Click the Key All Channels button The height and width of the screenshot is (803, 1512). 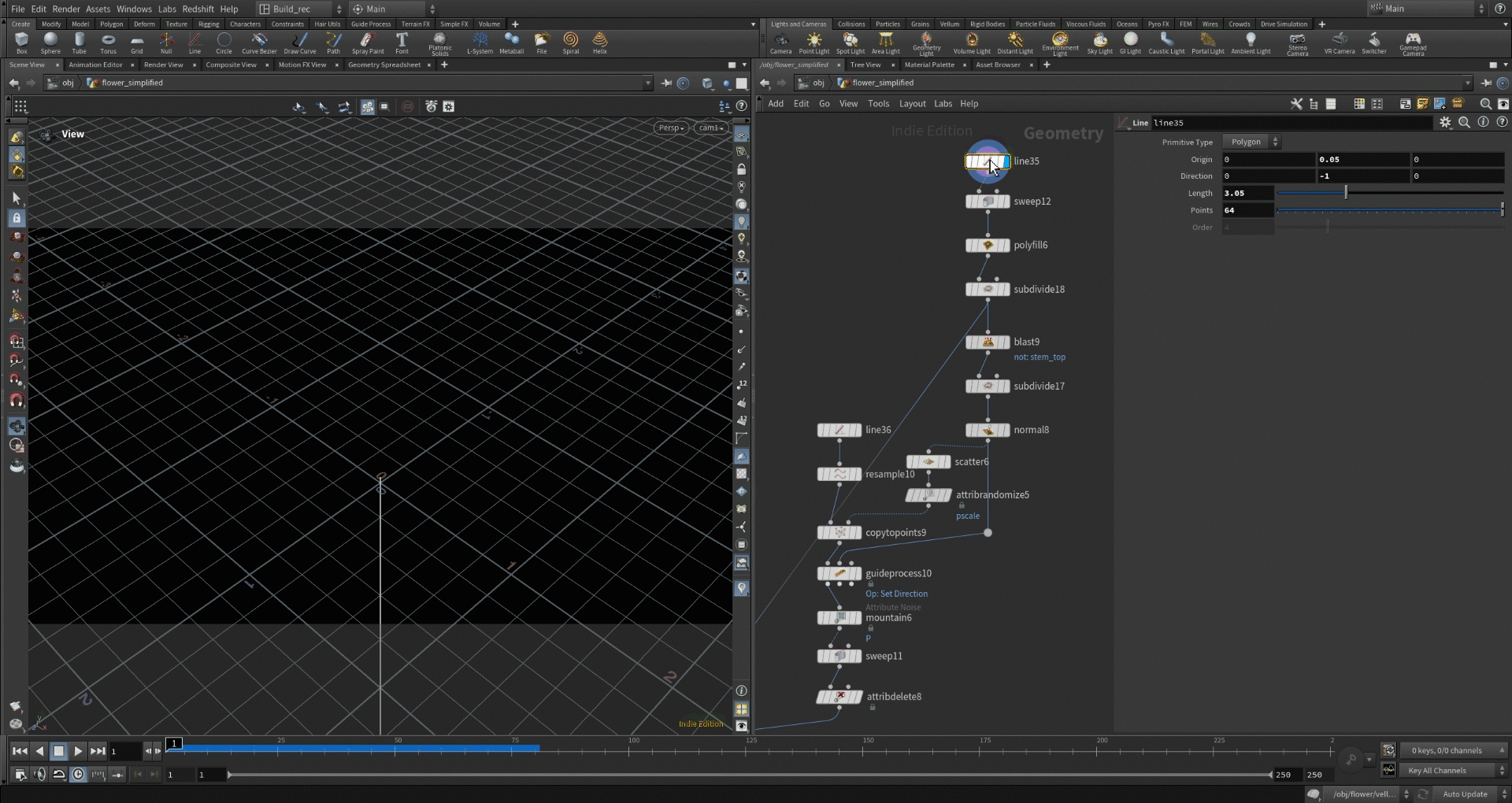[x=1437, y=771]
